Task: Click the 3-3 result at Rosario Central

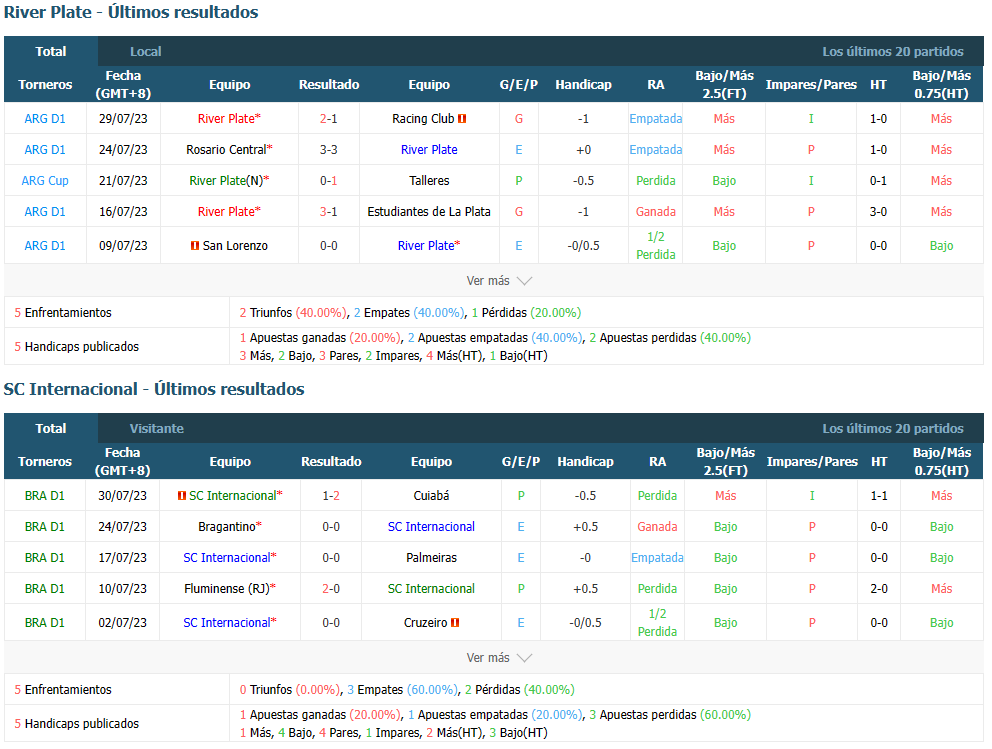Action: point(328,150)
